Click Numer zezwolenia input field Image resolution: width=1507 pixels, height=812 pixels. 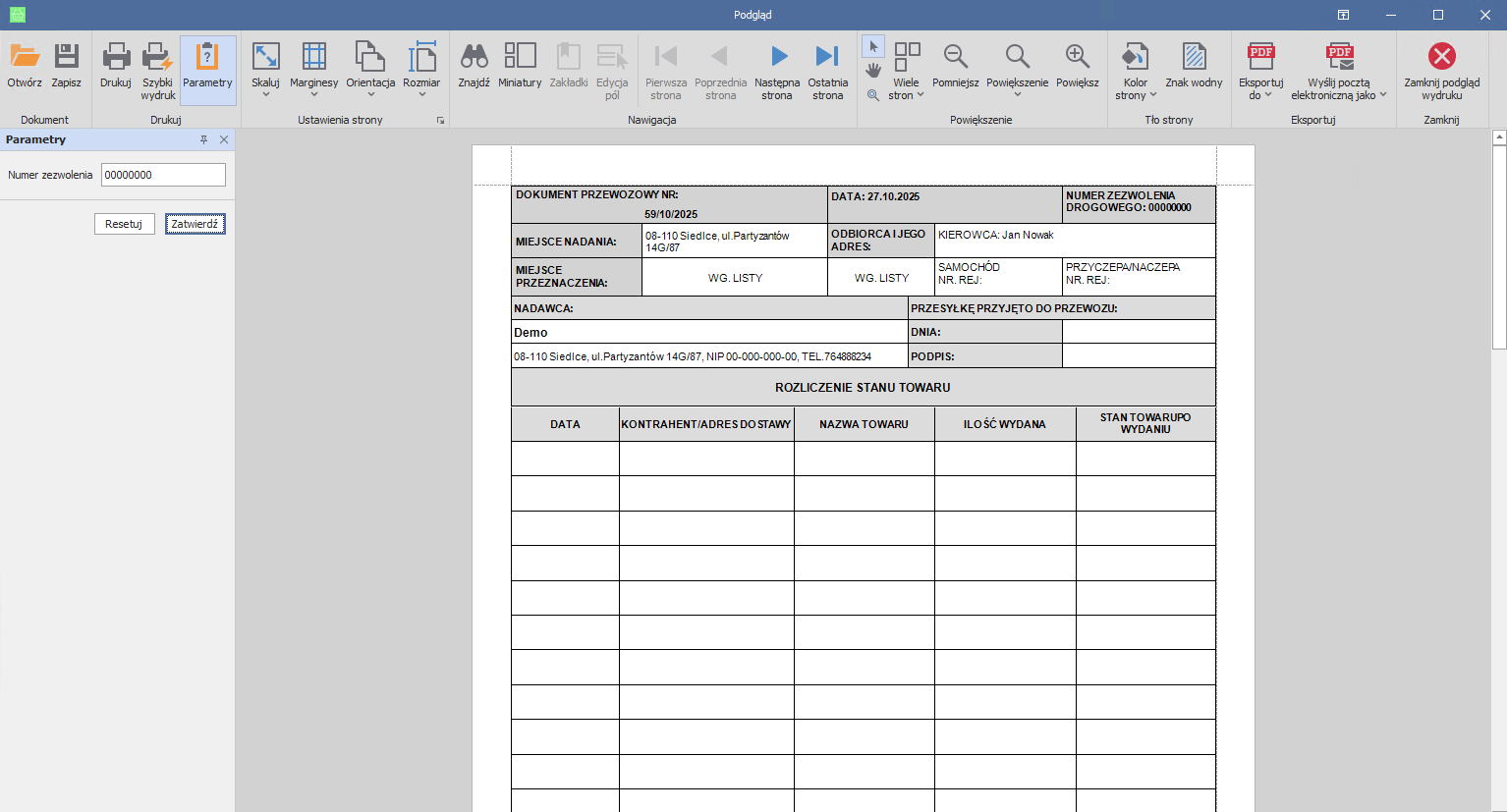(163, 175)
